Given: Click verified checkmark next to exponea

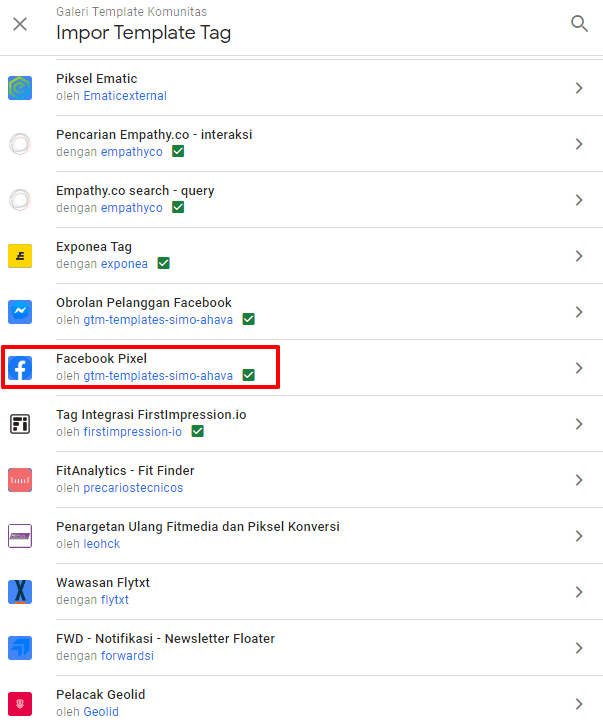Looking at the screenshot, I should click(x=163, y=264).
